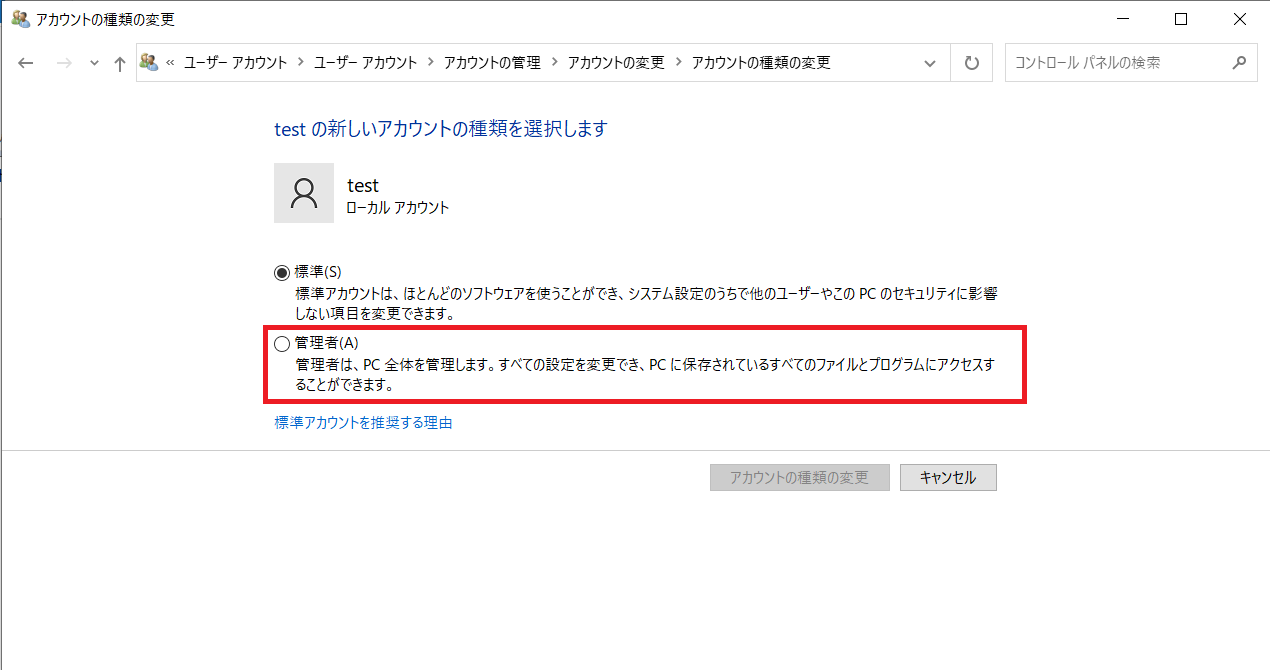Viewport: 1270px width, 670px height.
Task: Click アカウントの管理 breadcrumb
Action: click(x=492, y=62)
